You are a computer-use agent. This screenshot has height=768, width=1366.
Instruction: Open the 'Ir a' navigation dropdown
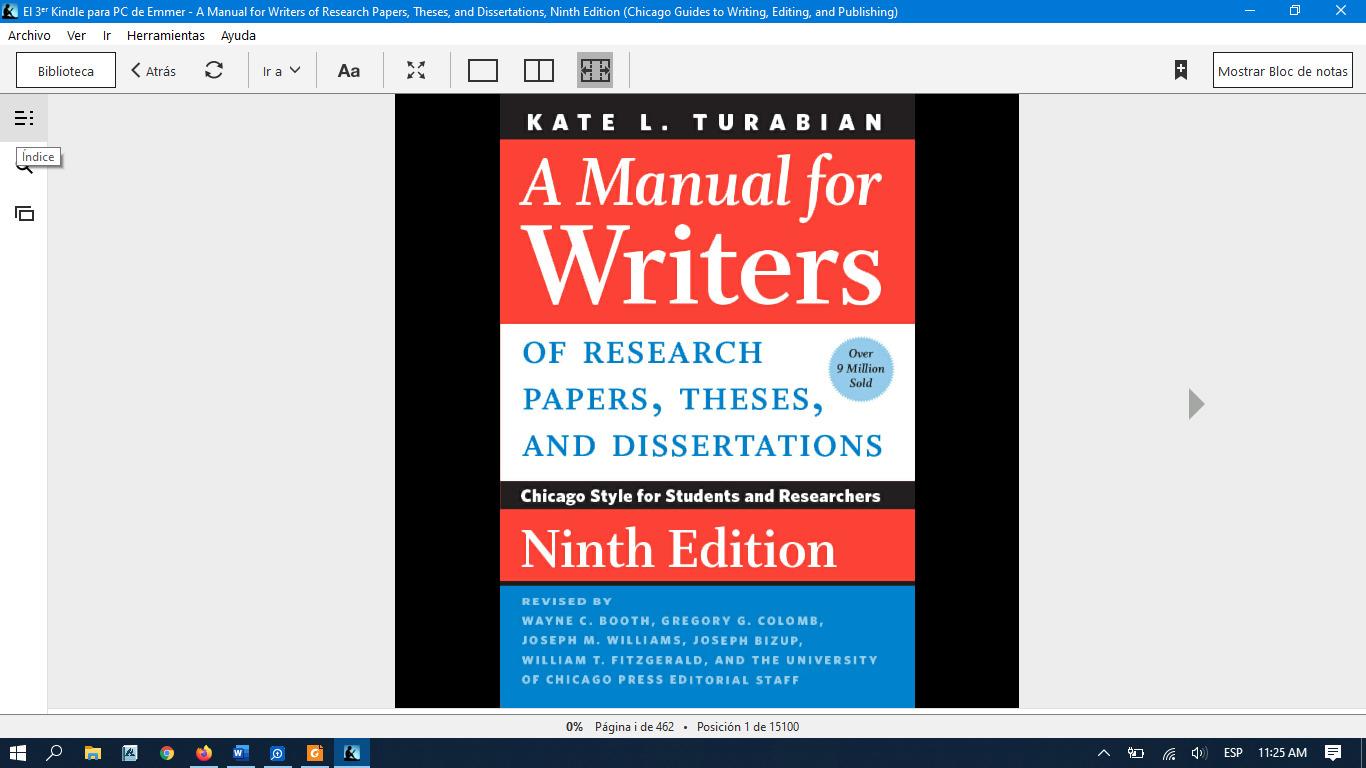[280, 70]
